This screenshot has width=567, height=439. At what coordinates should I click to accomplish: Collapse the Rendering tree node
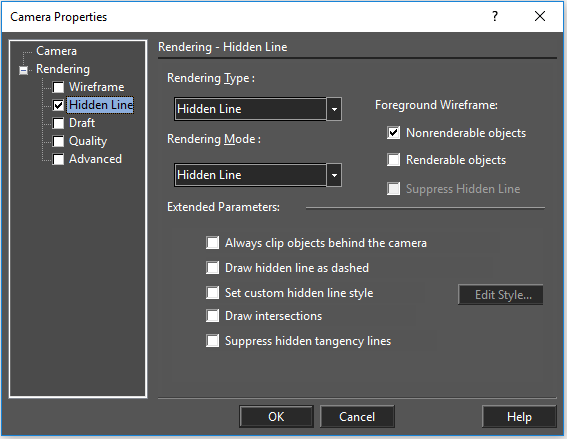[24, 70]
